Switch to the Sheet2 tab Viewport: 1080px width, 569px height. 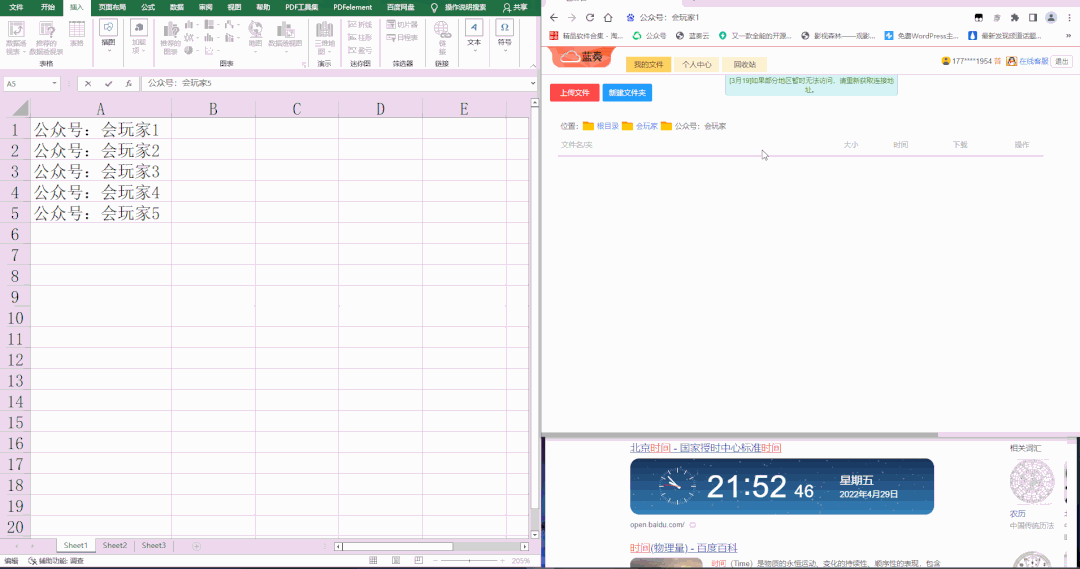pyautogui.click(x=114, y=546)
